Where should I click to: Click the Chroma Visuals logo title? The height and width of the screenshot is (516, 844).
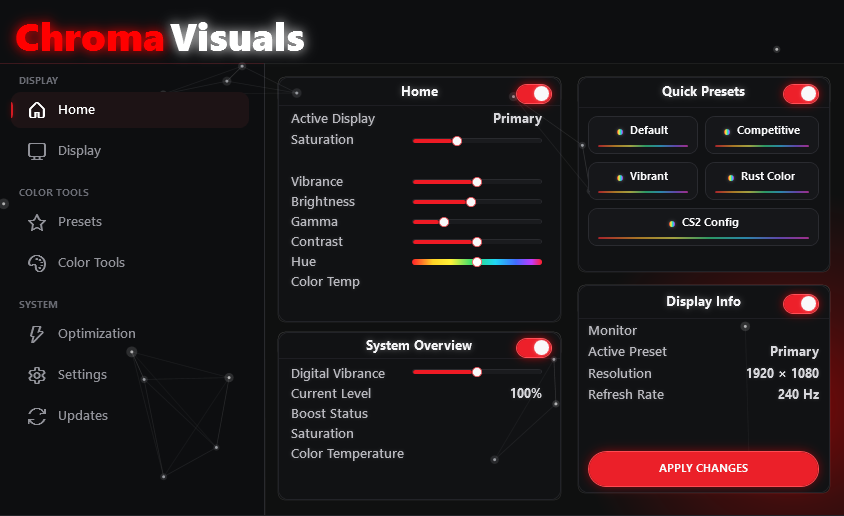[160, 37]
